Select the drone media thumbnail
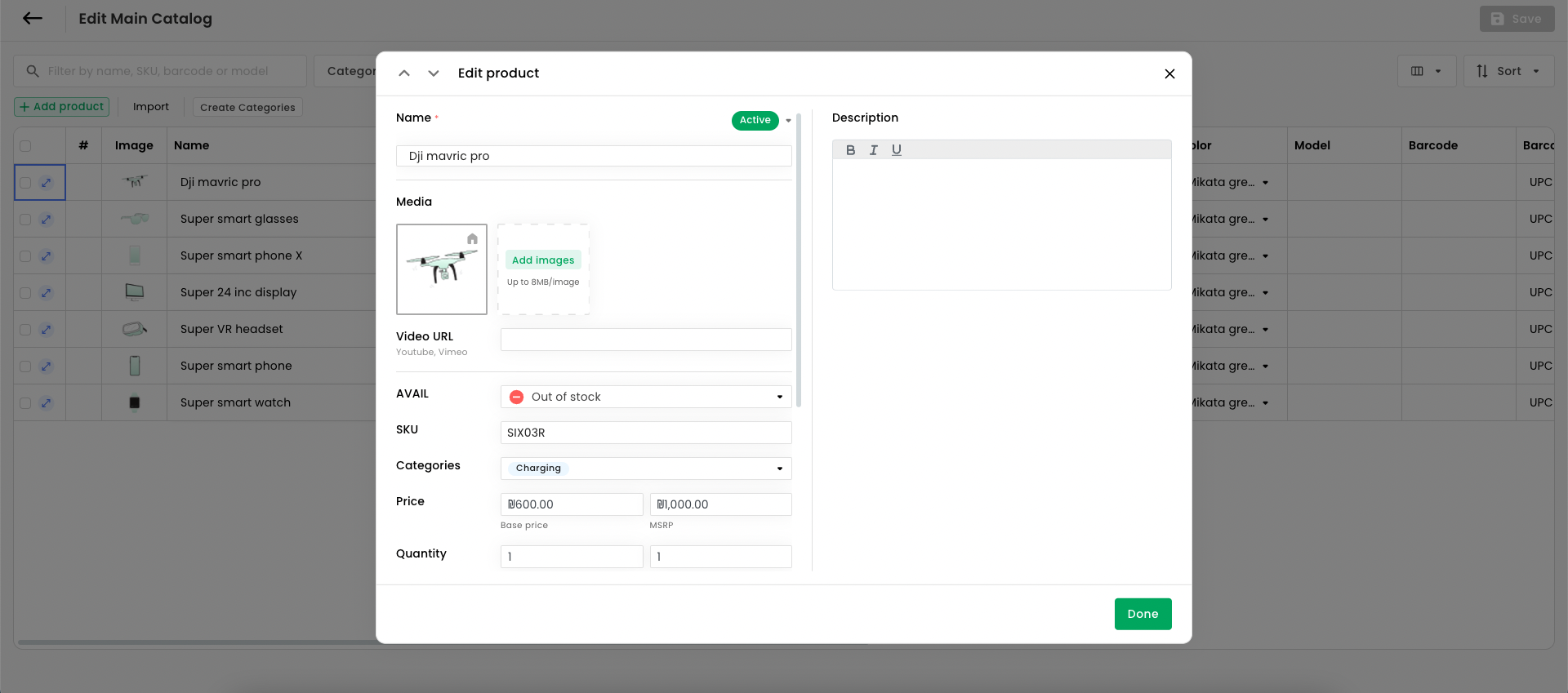This screenshot has width=1568, height=693. click(442, 269)
